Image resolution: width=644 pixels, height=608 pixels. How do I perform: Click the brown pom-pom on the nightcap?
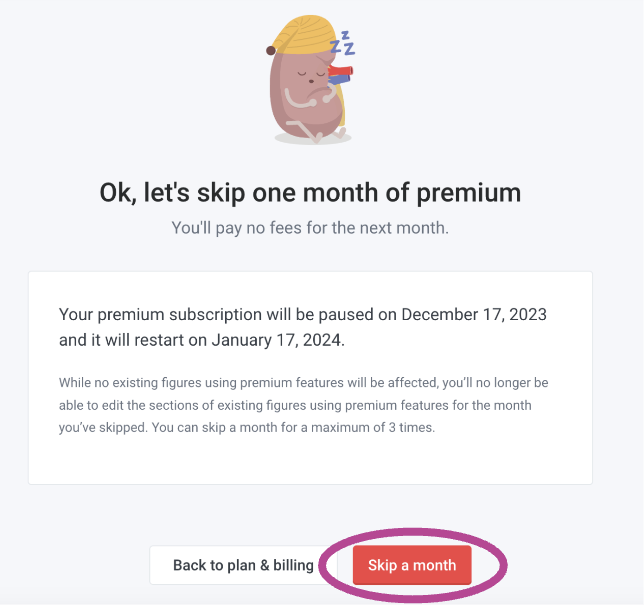point(271,48)
